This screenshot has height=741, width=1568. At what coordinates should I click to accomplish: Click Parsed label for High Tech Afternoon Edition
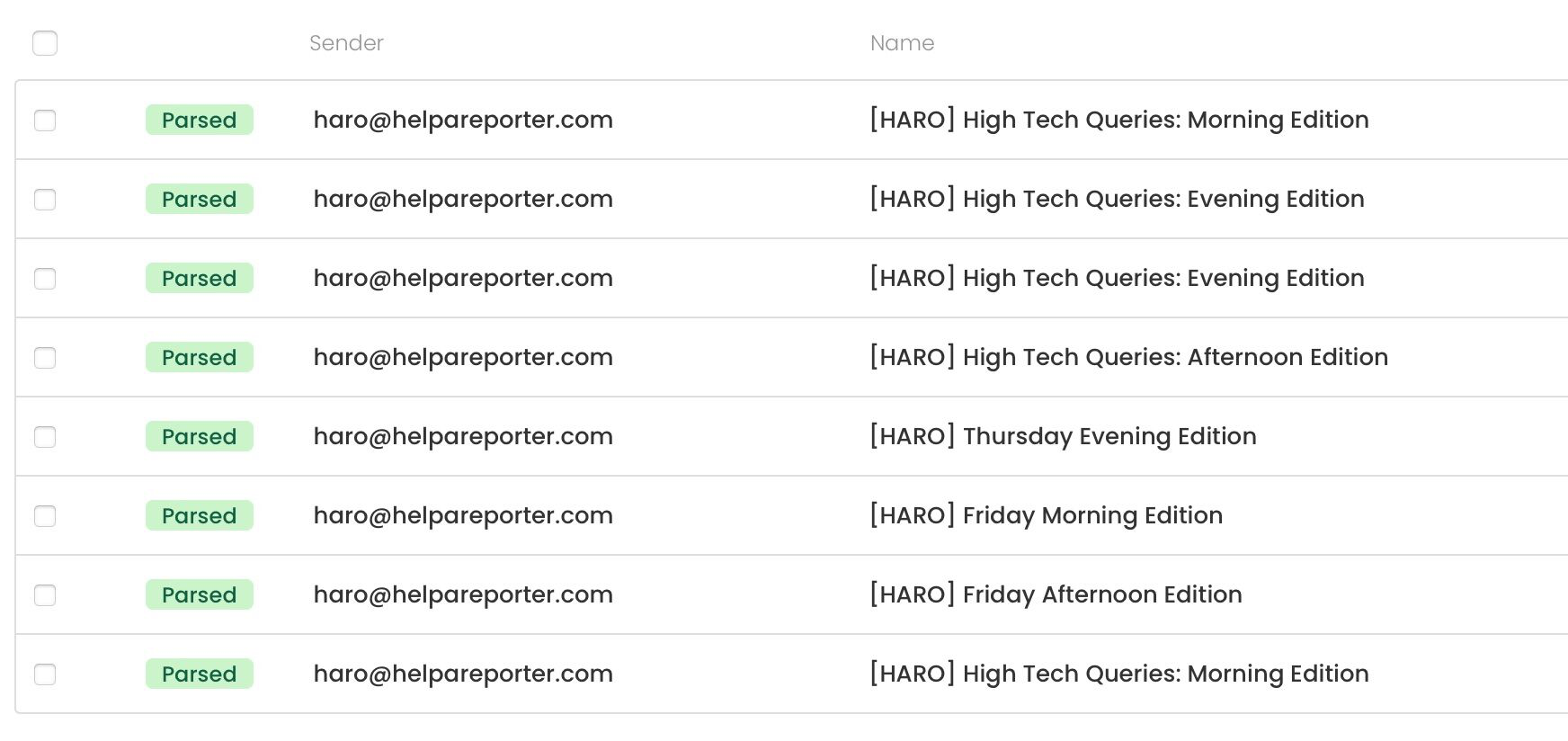[x=200, y=357]
